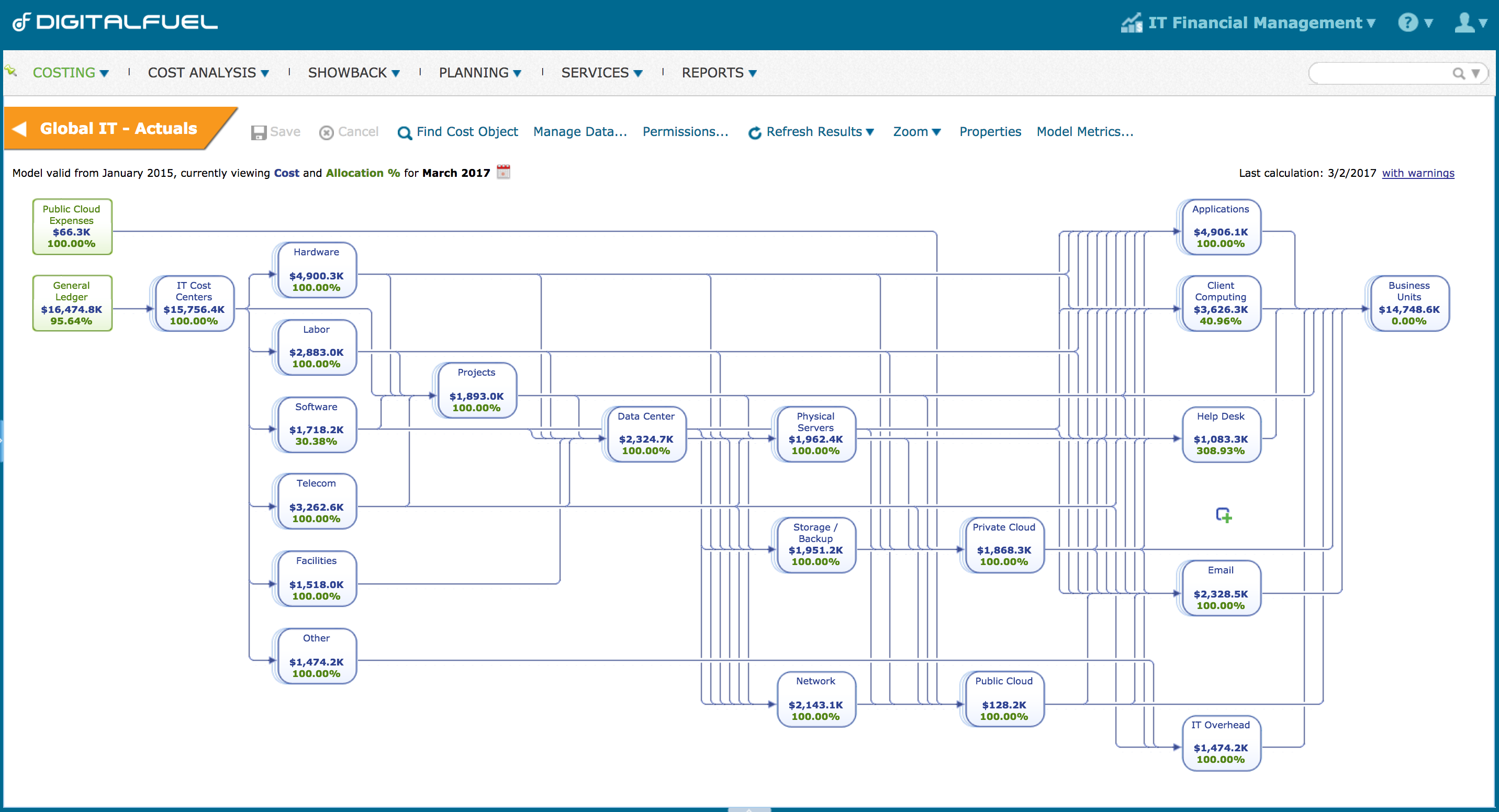Select the Data Center cost object node
The height and width of the screenshot is (812, 1499).
coord(645,434)
